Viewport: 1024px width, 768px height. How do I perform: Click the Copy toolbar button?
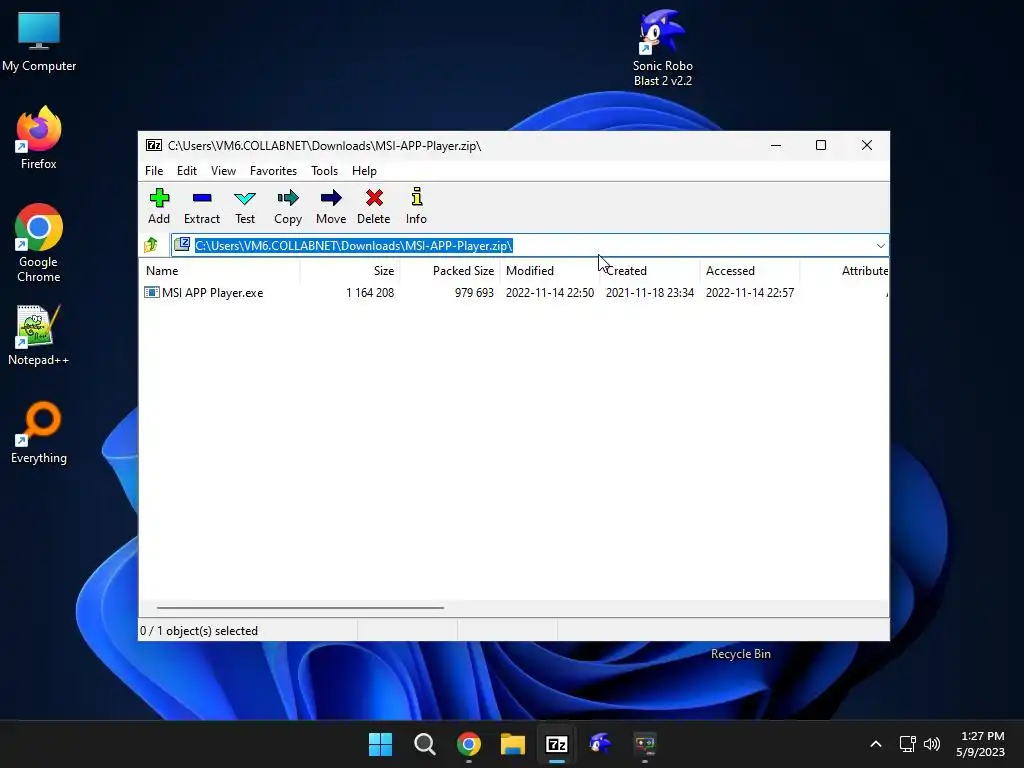(288, 206)
